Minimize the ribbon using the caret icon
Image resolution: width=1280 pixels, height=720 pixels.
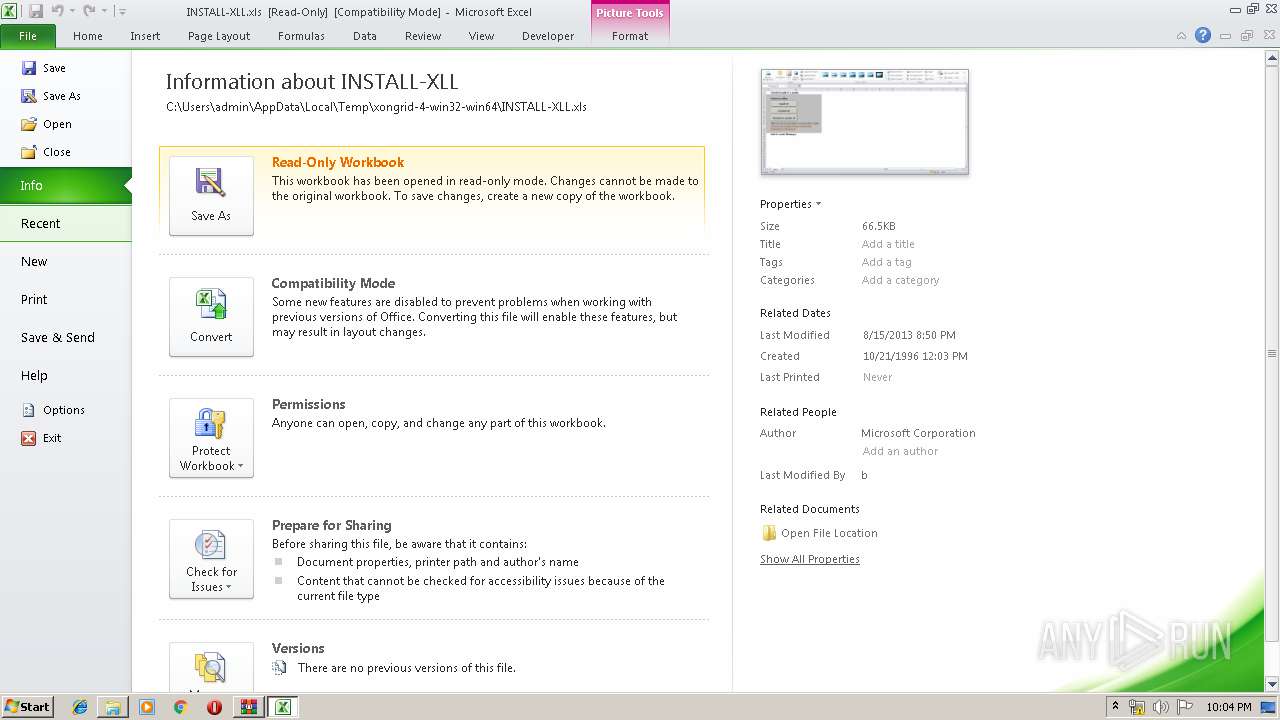[x=1181, y=36]
